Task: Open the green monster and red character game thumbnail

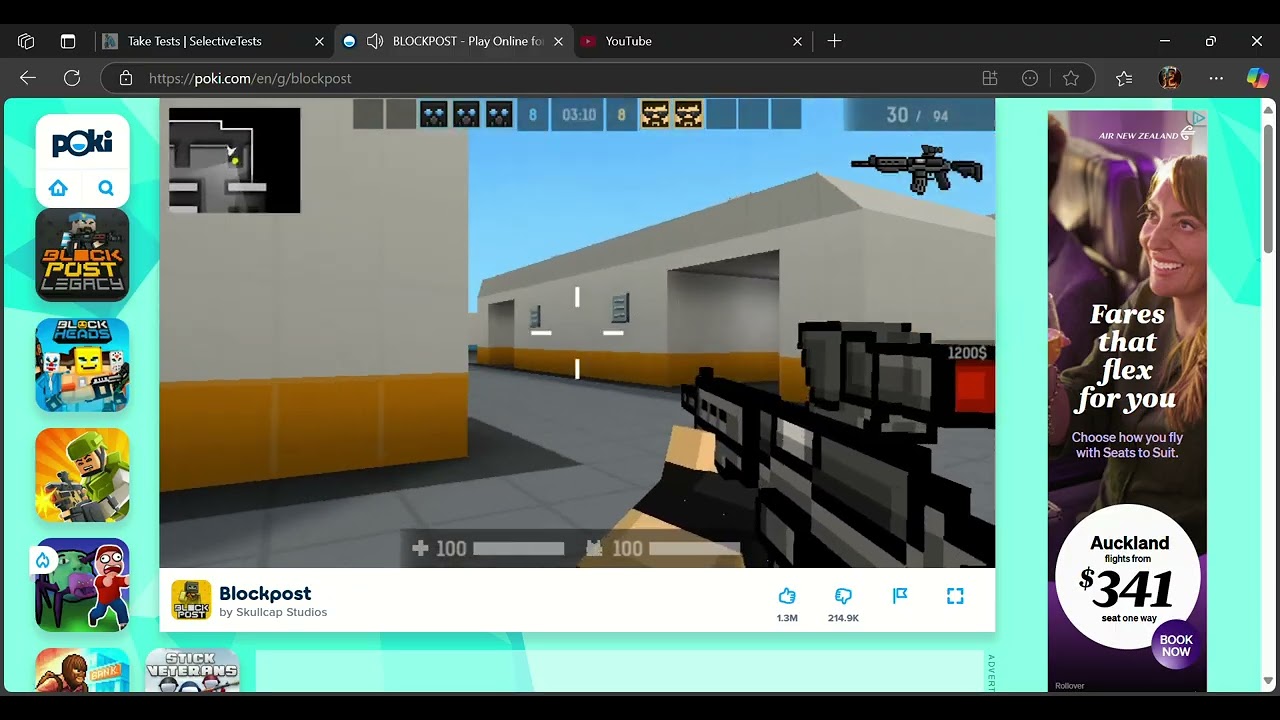Action: coord(82,585)
